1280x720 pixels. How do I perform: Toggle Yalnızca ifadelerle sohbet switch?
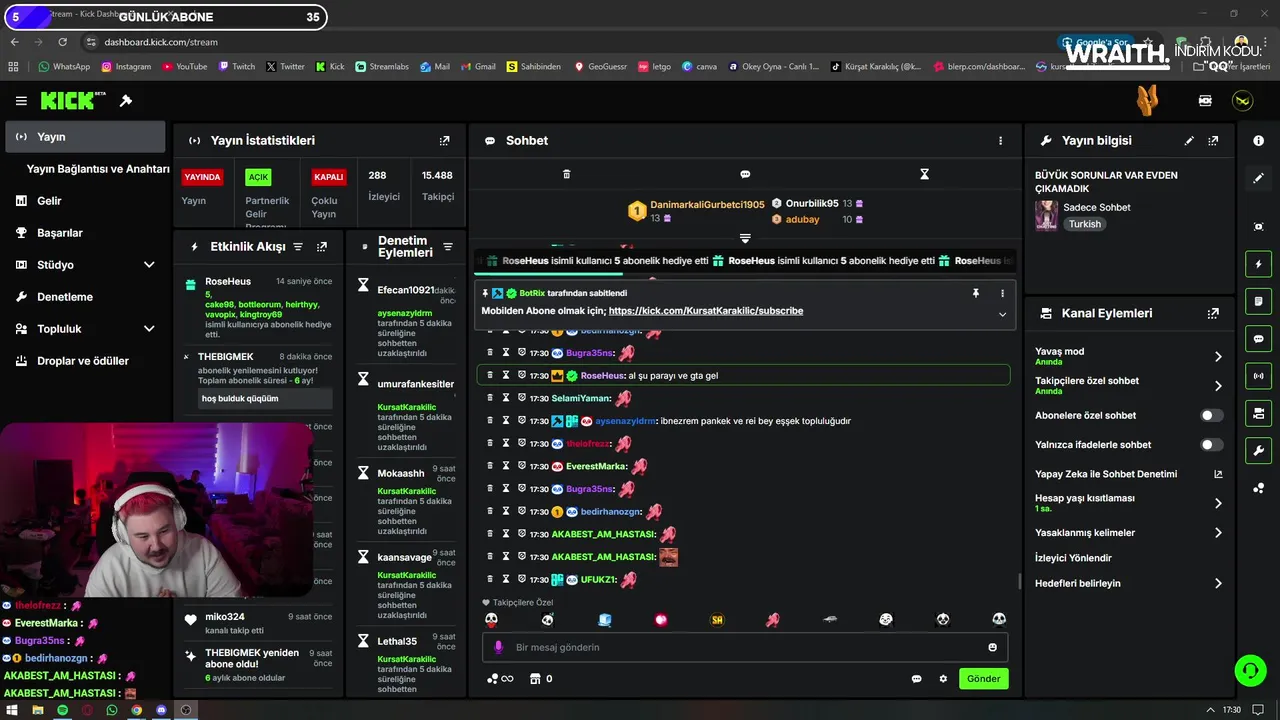click(x=1211, y=445)
